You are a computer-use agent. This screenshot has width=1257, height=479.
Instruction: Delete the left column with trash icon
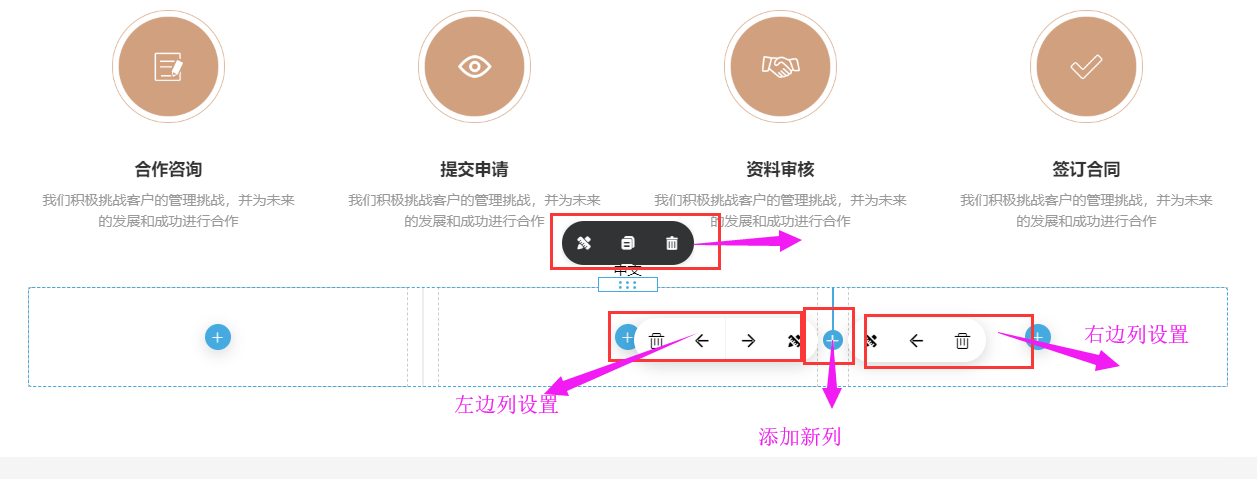[656, 341]
